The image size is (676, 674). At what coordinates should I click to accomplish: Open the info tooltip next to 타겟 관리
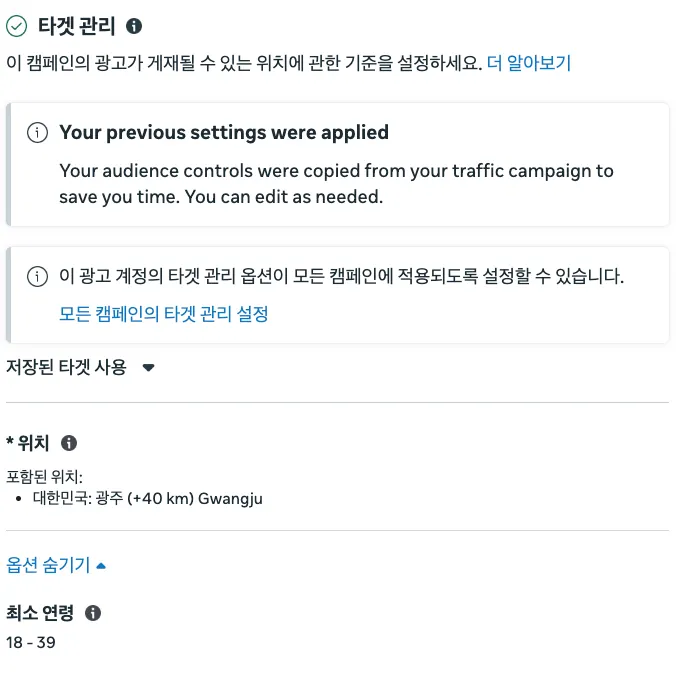(x=135, y=26)
